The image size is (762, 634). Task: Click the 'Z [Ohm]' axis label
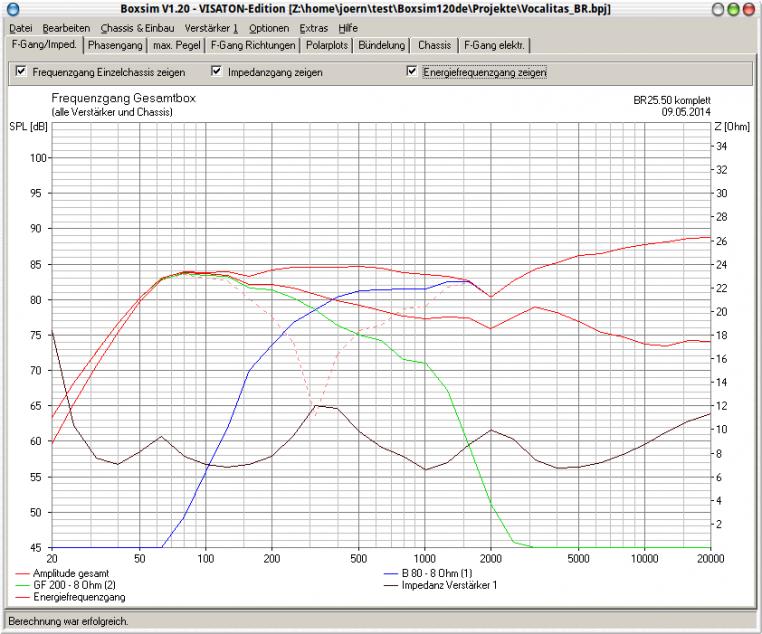coord(732,127)
